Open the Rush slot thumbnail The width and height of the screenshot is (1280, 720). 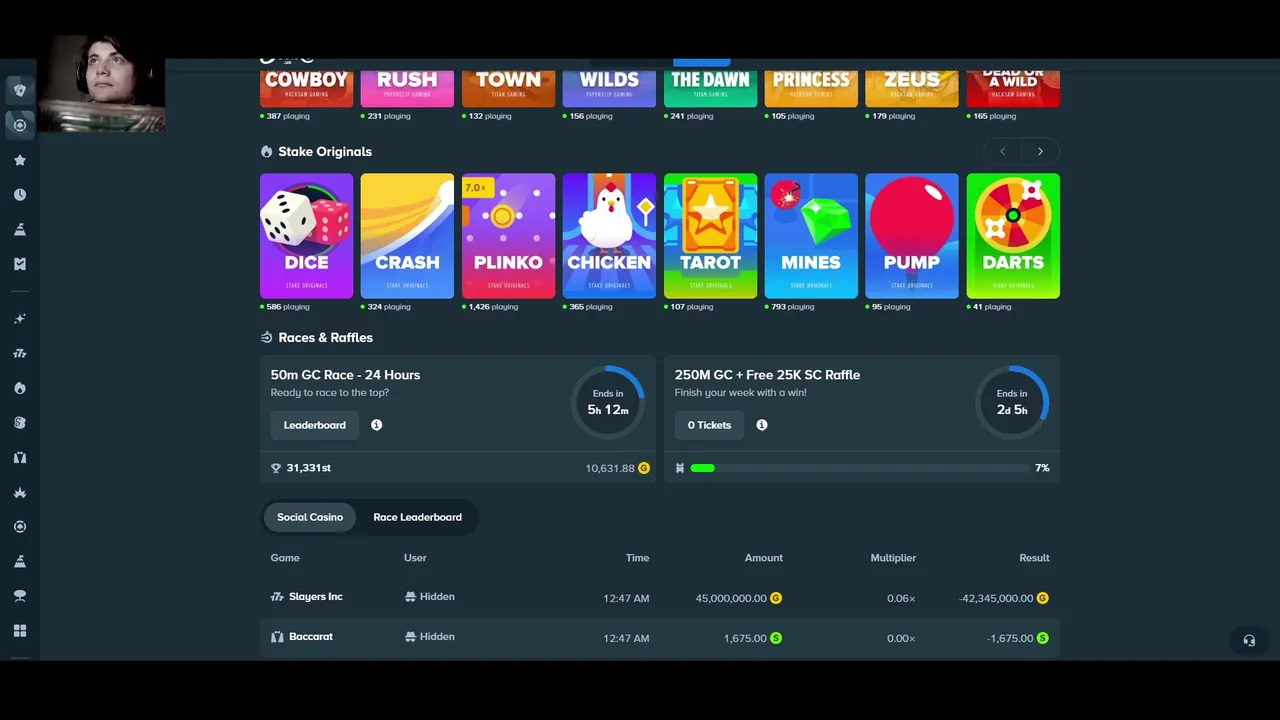point(407,88)
